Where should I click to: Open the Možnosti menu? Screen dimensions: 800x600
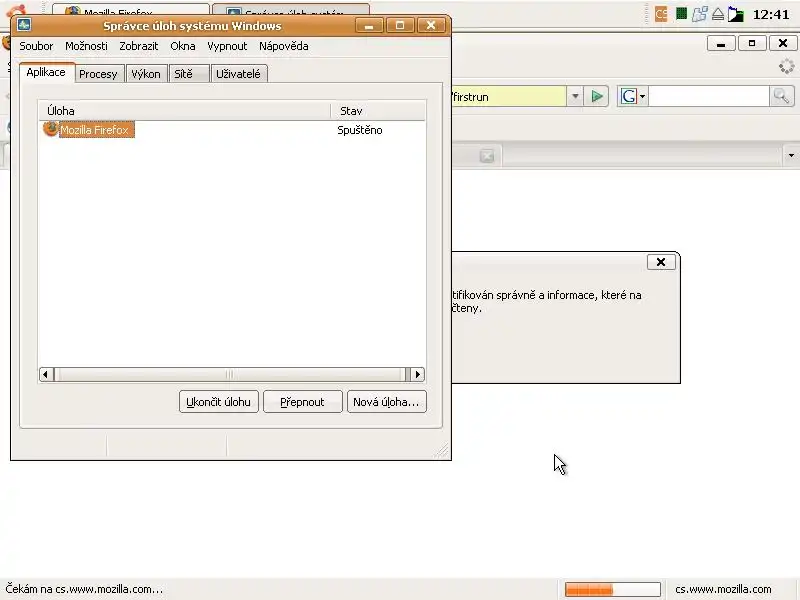[x=86, y=46]
